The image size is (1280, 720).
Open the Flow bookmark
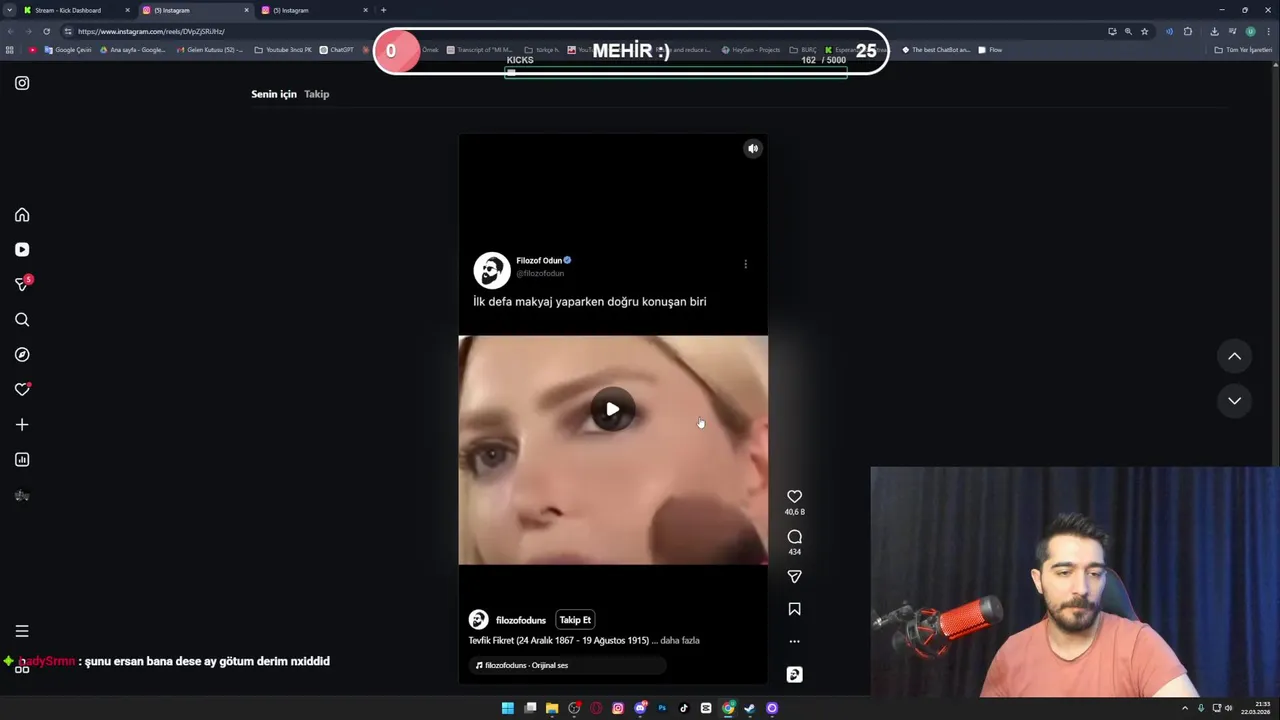[x=990, y=50]
